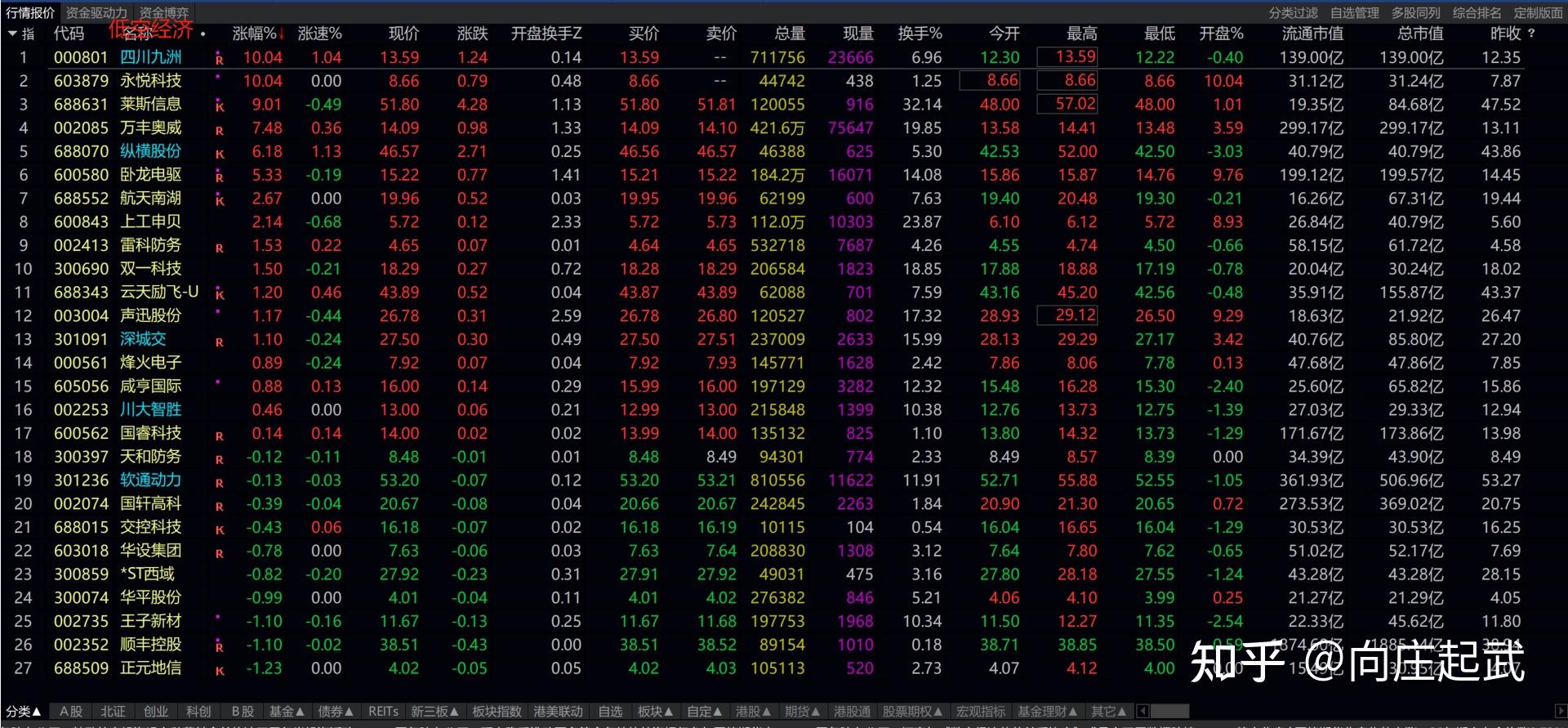Select the 行情报价 tab
Screen dimensions: 1568x728
click(x=30, y=12)
